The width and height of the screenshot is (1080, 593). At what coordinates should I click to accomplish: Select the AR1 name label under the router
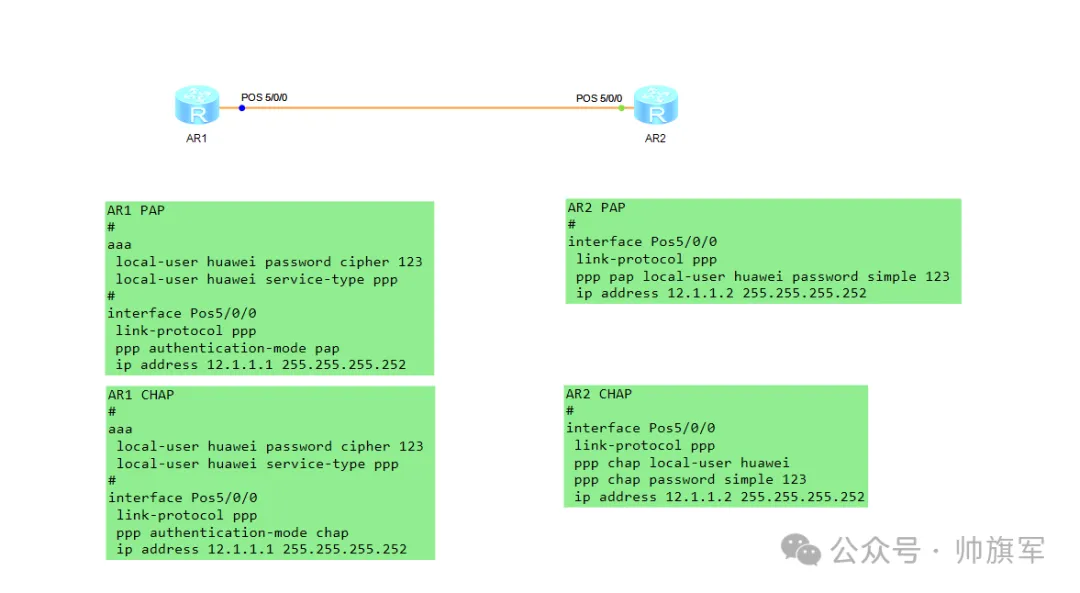tap(196, 138)
